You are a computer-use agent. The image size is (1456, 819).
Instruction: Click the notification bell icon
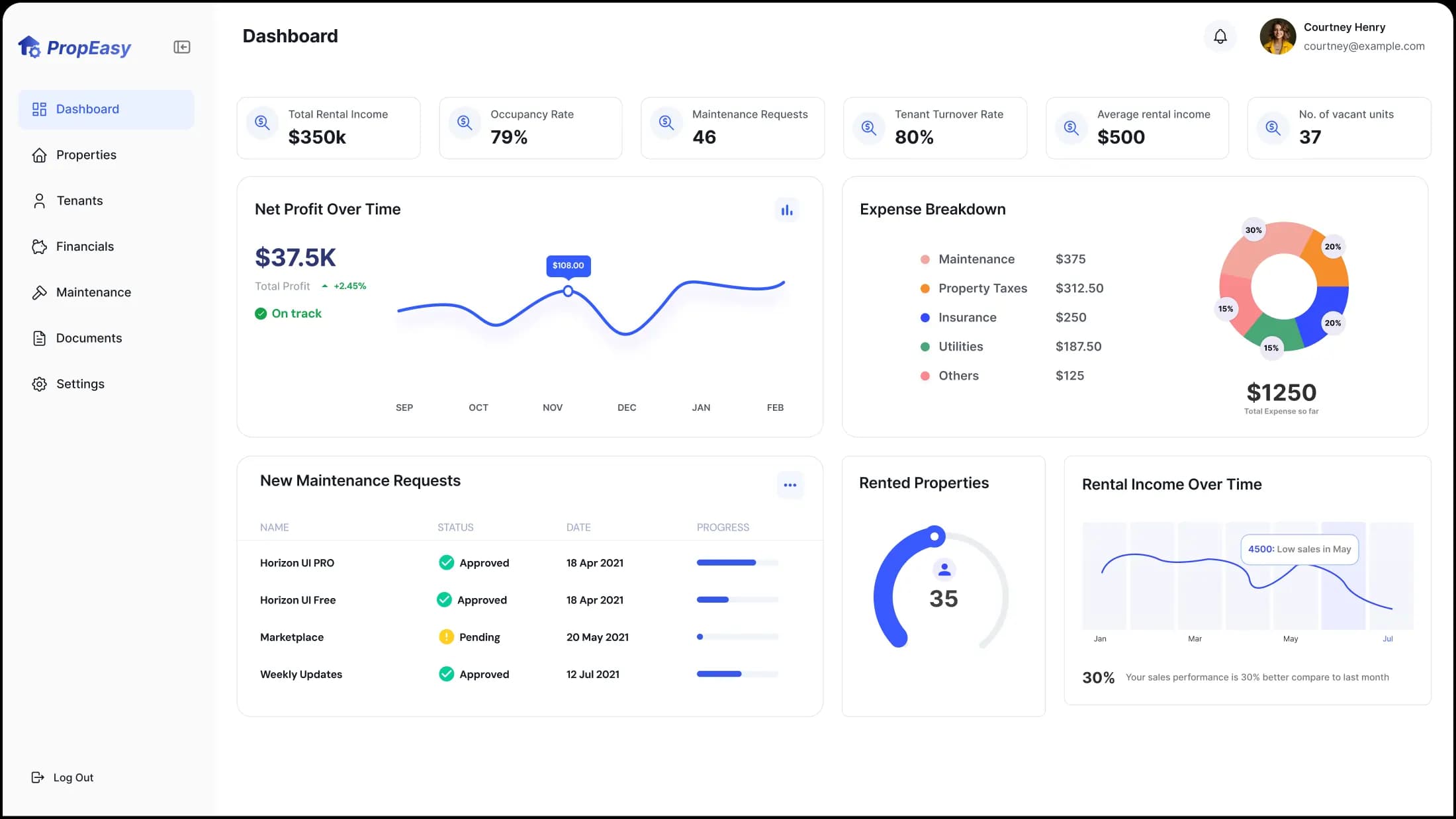click(x=1220, y=36)
